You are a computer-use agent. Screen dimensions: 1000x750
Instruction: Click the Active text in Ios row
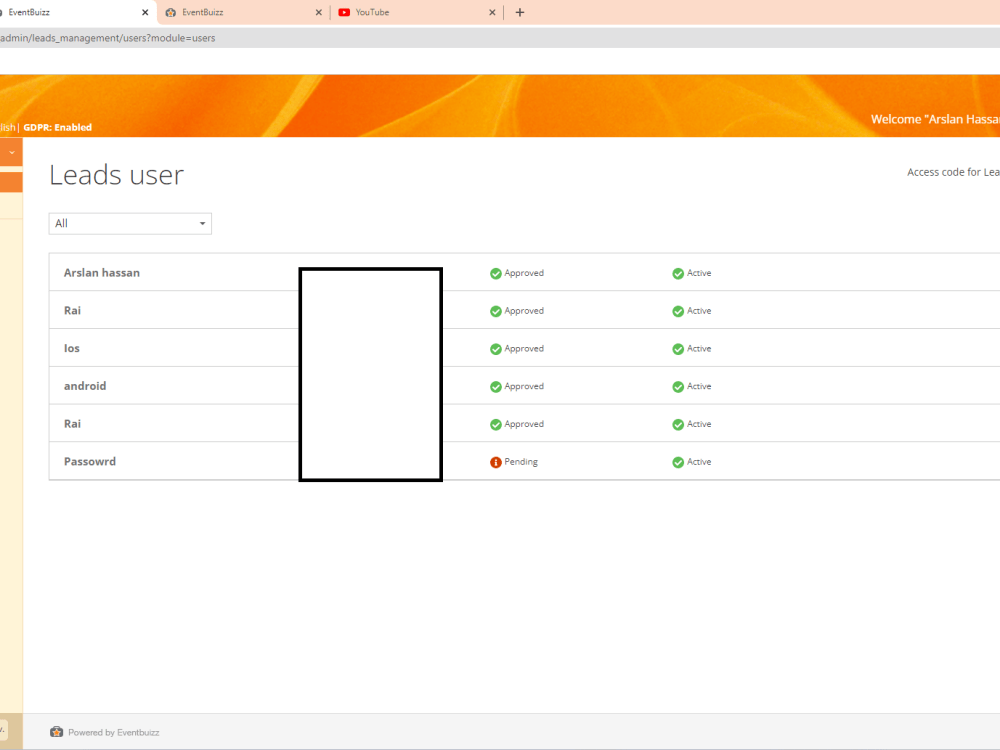(699, 348)
